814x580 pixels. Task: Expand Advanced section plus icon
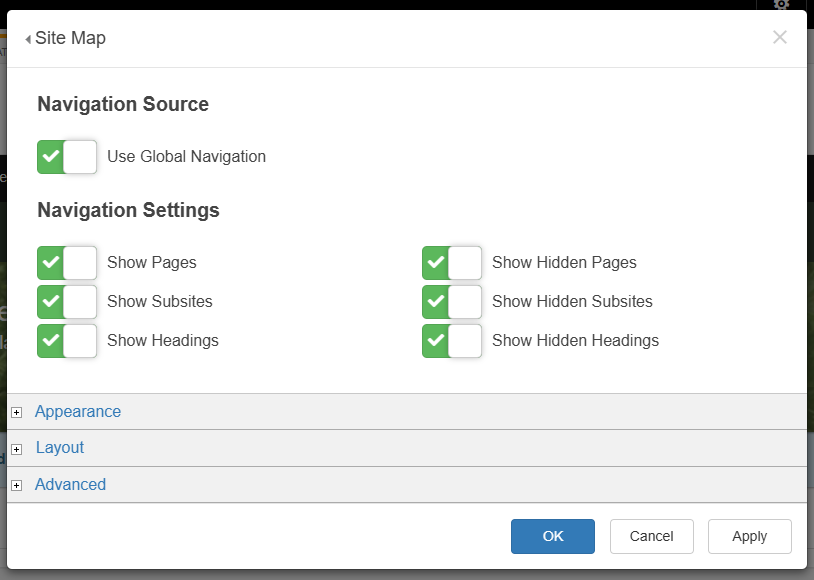pos(17,485)
